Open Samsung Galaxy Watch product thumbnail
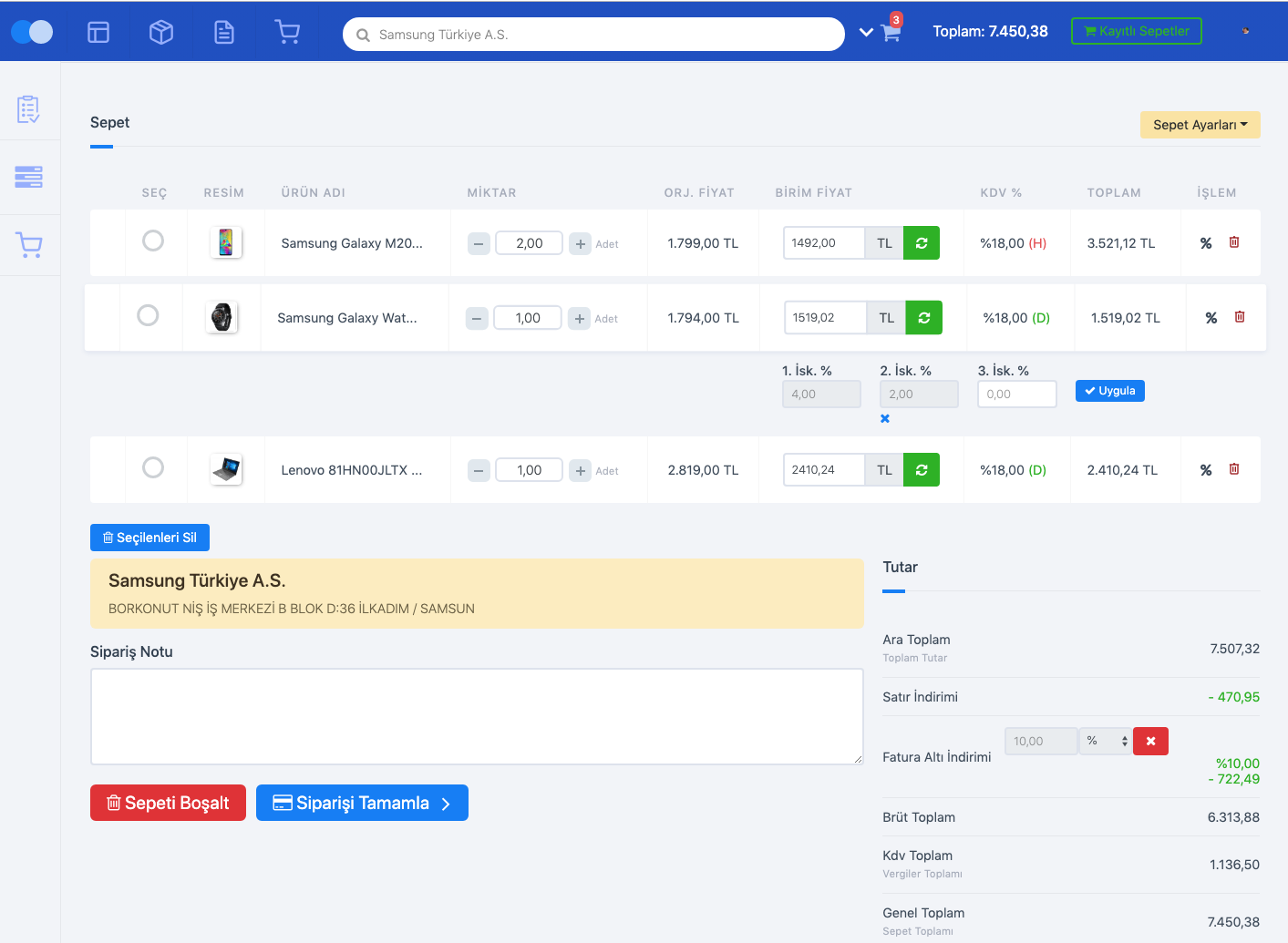Screen dimensions: 1288x943 [x=222, y=317]
